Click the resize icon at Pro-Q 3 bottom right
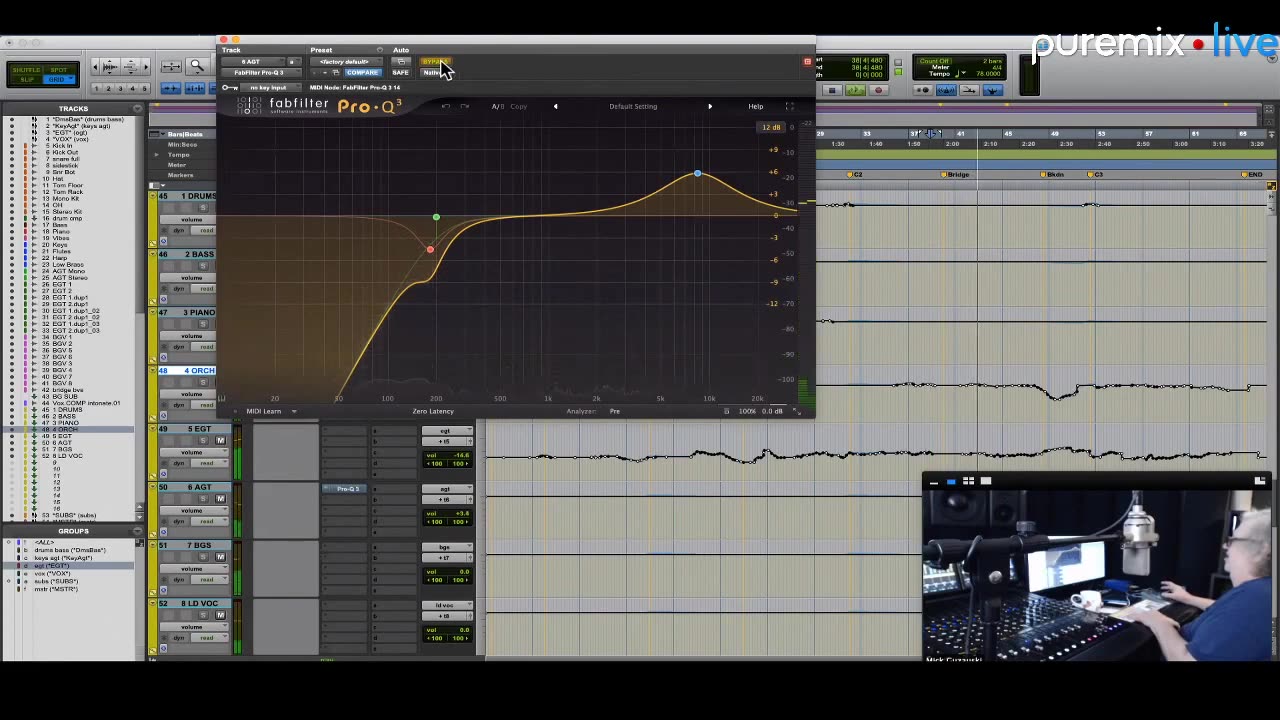 [x=797, y=411]
